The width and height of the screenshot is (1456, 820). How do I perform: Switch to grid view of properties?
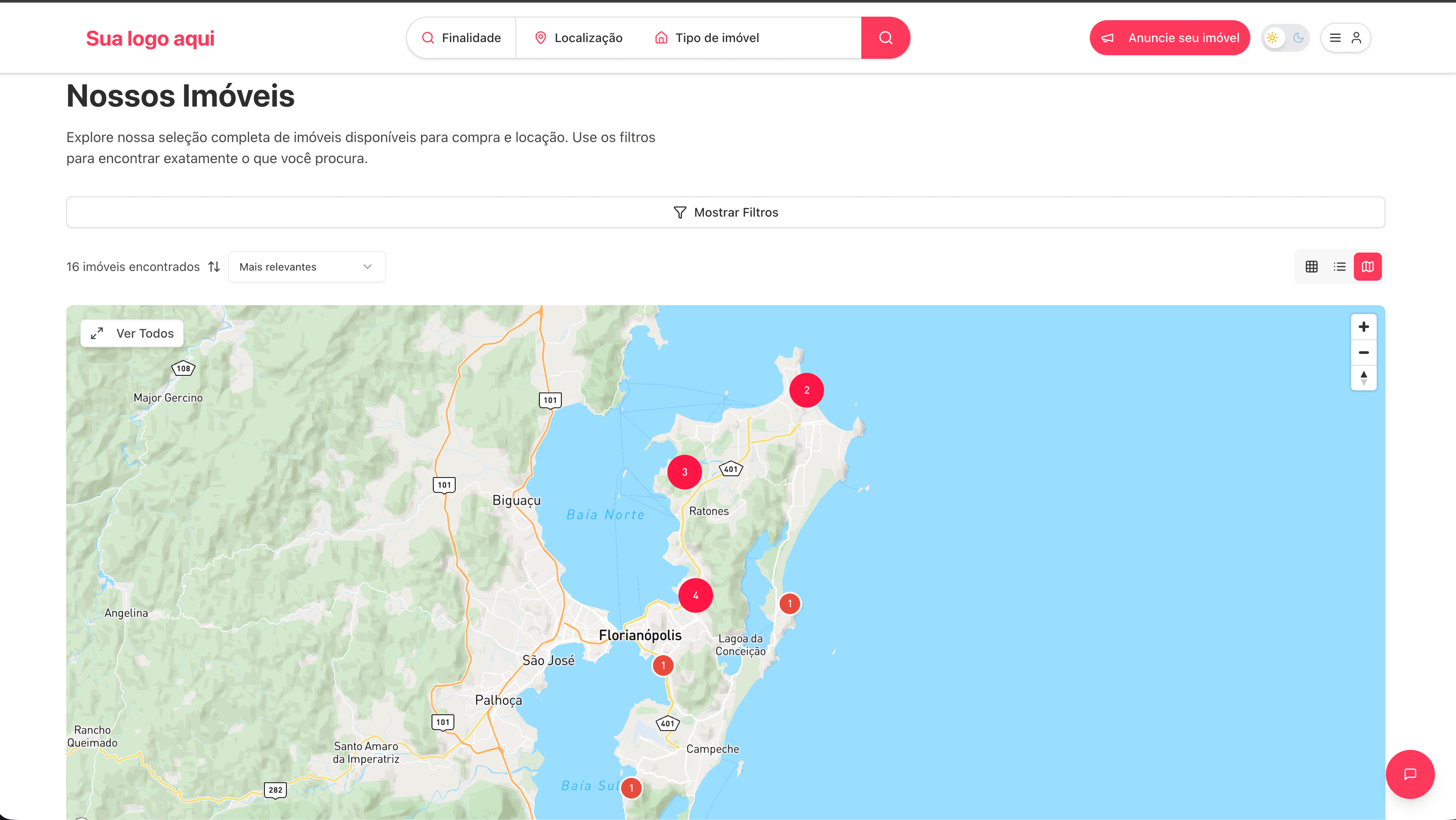1312,266
